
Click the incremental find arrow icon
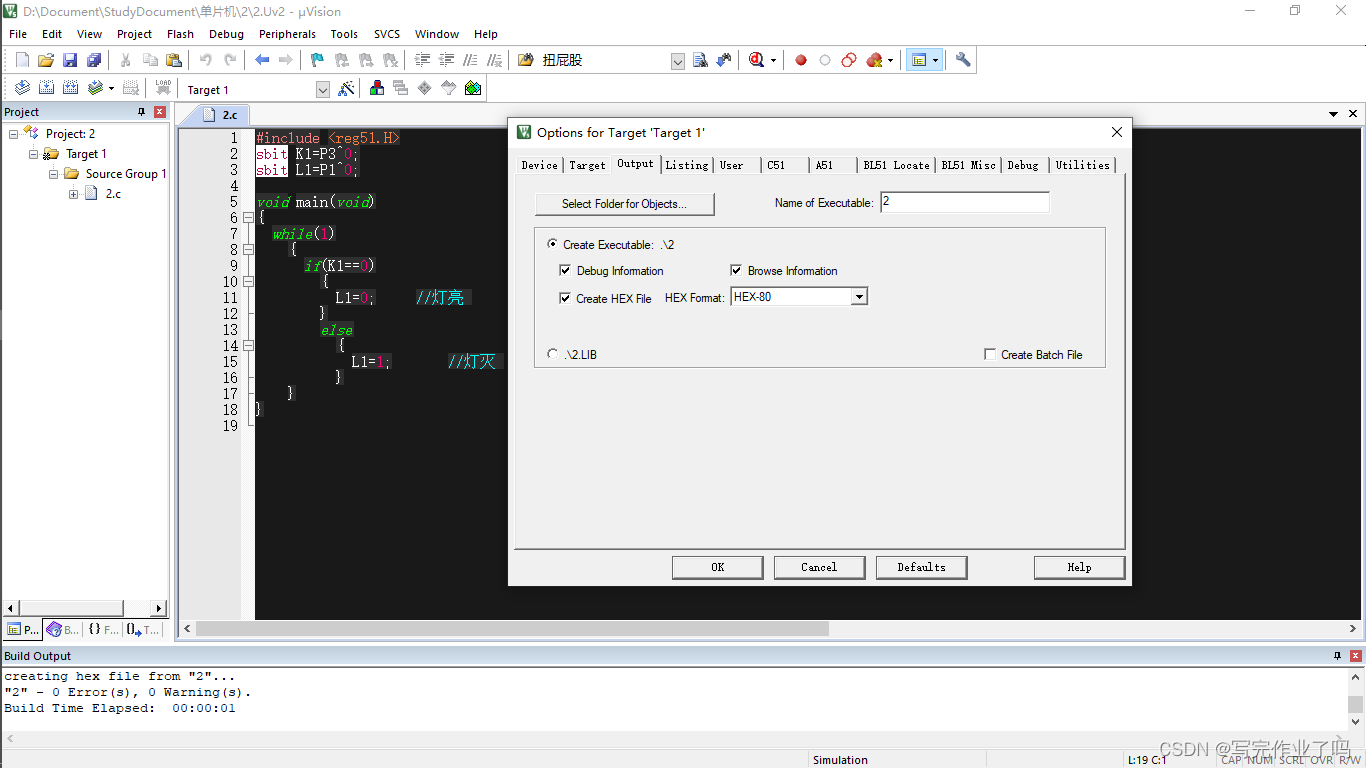(x=724, y=60)
